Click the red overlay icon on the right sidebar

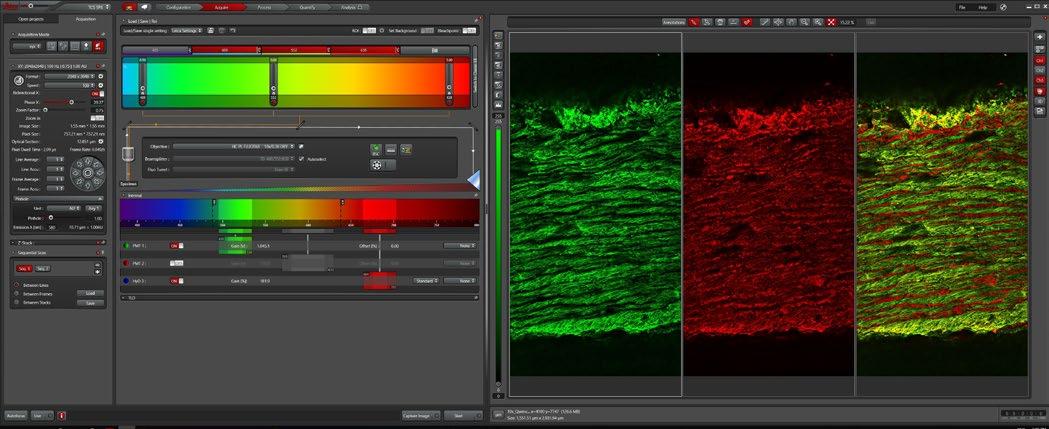point(1040,90)
